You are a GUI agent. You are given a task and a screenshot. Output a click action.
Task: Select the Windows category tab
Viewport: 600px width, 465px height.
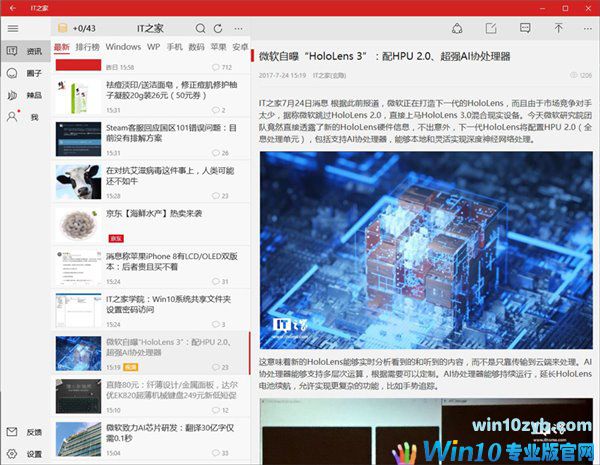click(x=123, y=47)
